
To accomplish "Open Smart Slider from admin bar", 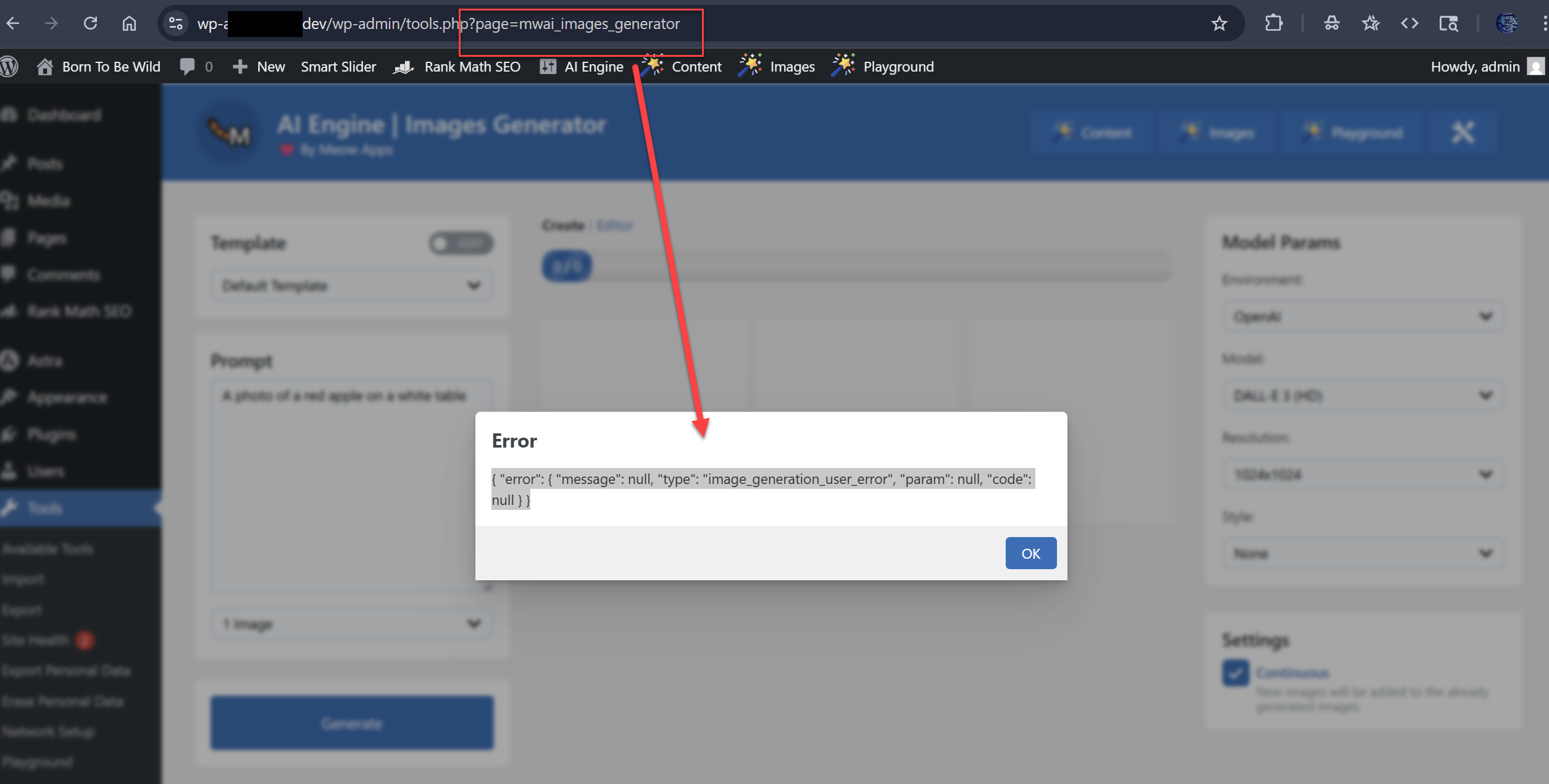I will (338, 67).
